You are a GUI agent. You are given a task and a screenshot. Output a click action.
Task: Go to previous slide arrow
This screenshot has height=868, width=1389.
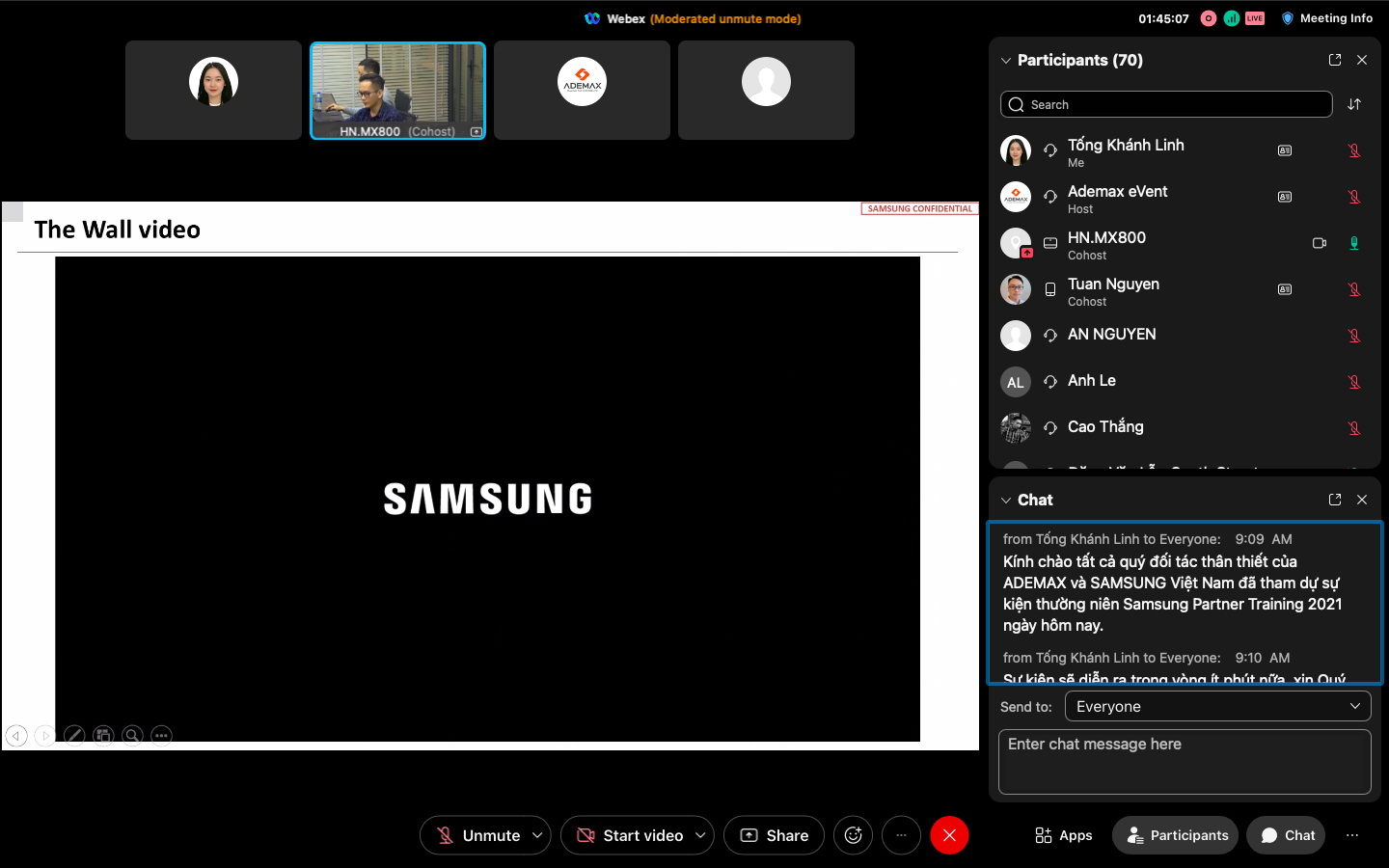(x=16, y=736)
